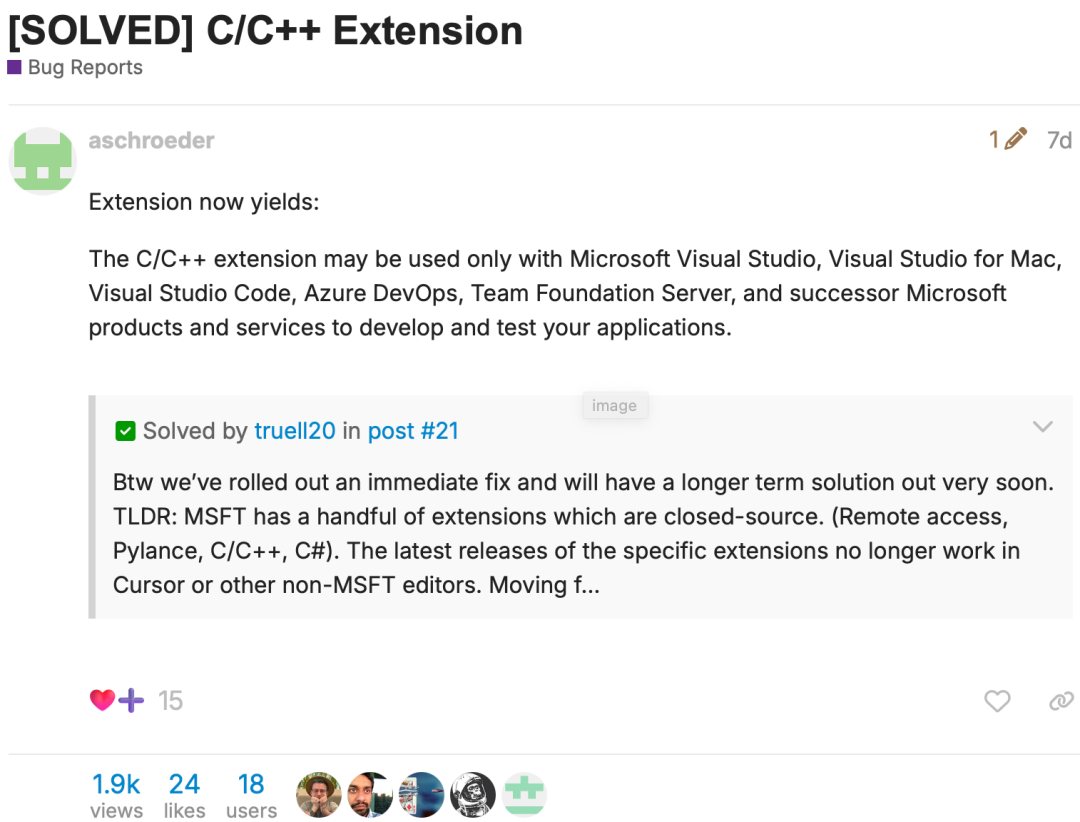Jump to post #21
Viewport: 1080px width, 822px height.
(x=413, y=431)
